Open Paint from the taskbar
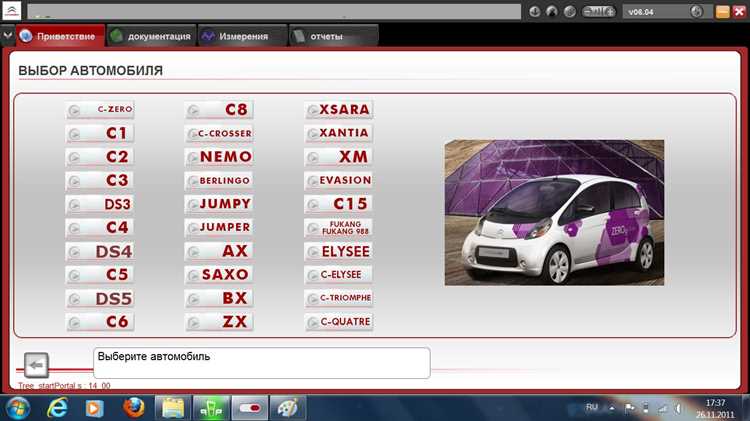 [286, 407]
